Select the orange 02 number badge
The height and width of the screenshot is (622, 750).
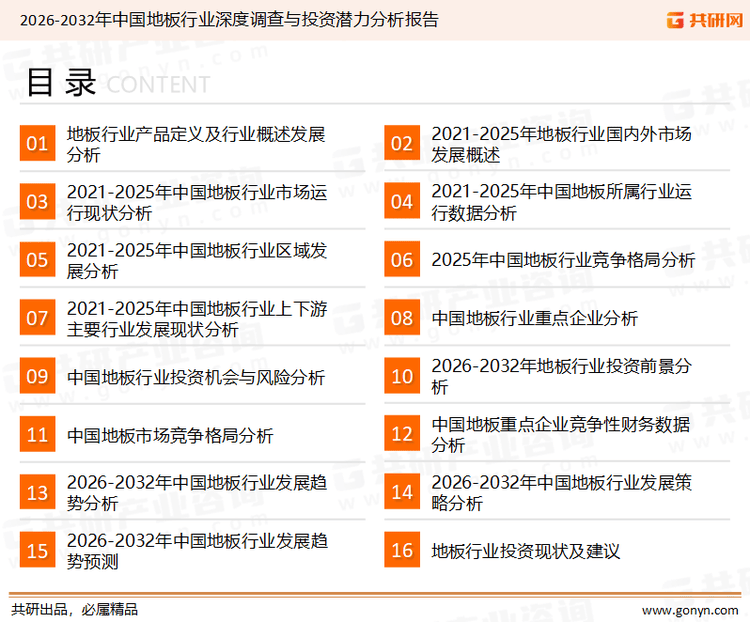tap(401, 144)
